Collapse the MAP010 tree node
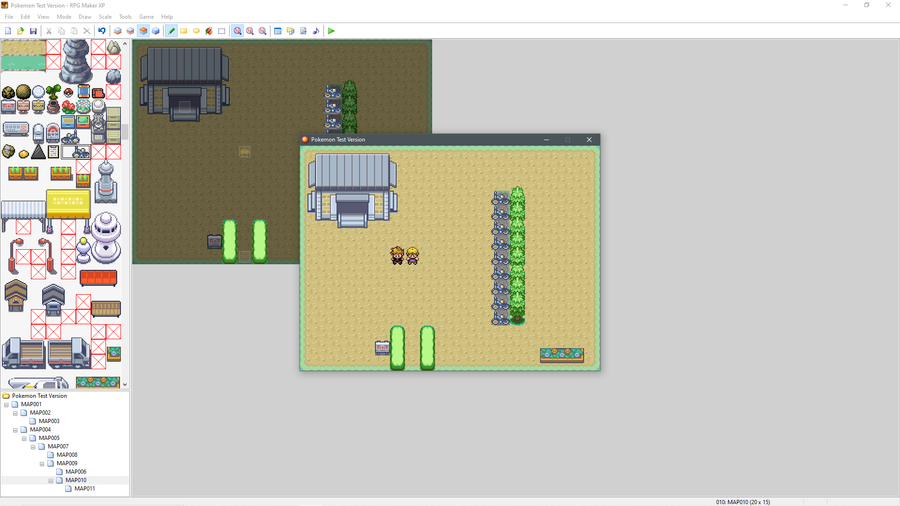The image size is (900, 506). coord(51,480)
